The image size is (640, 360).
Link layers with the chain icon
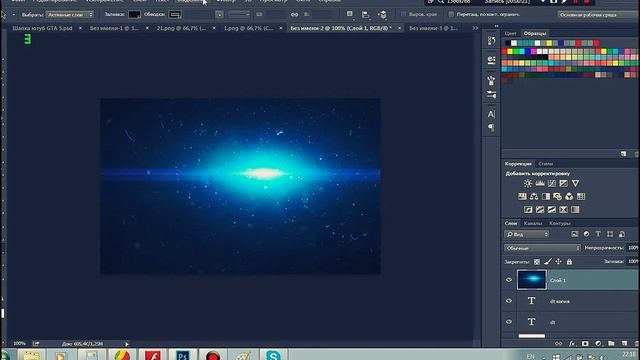coord(558,344)
